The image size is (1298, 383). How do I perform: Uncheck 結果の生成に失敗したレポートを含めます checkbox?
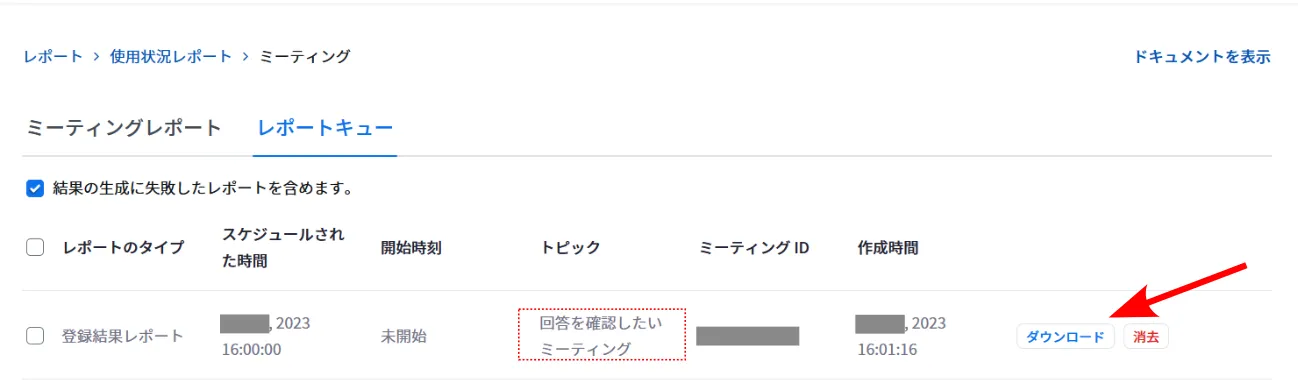pos(35,188)
